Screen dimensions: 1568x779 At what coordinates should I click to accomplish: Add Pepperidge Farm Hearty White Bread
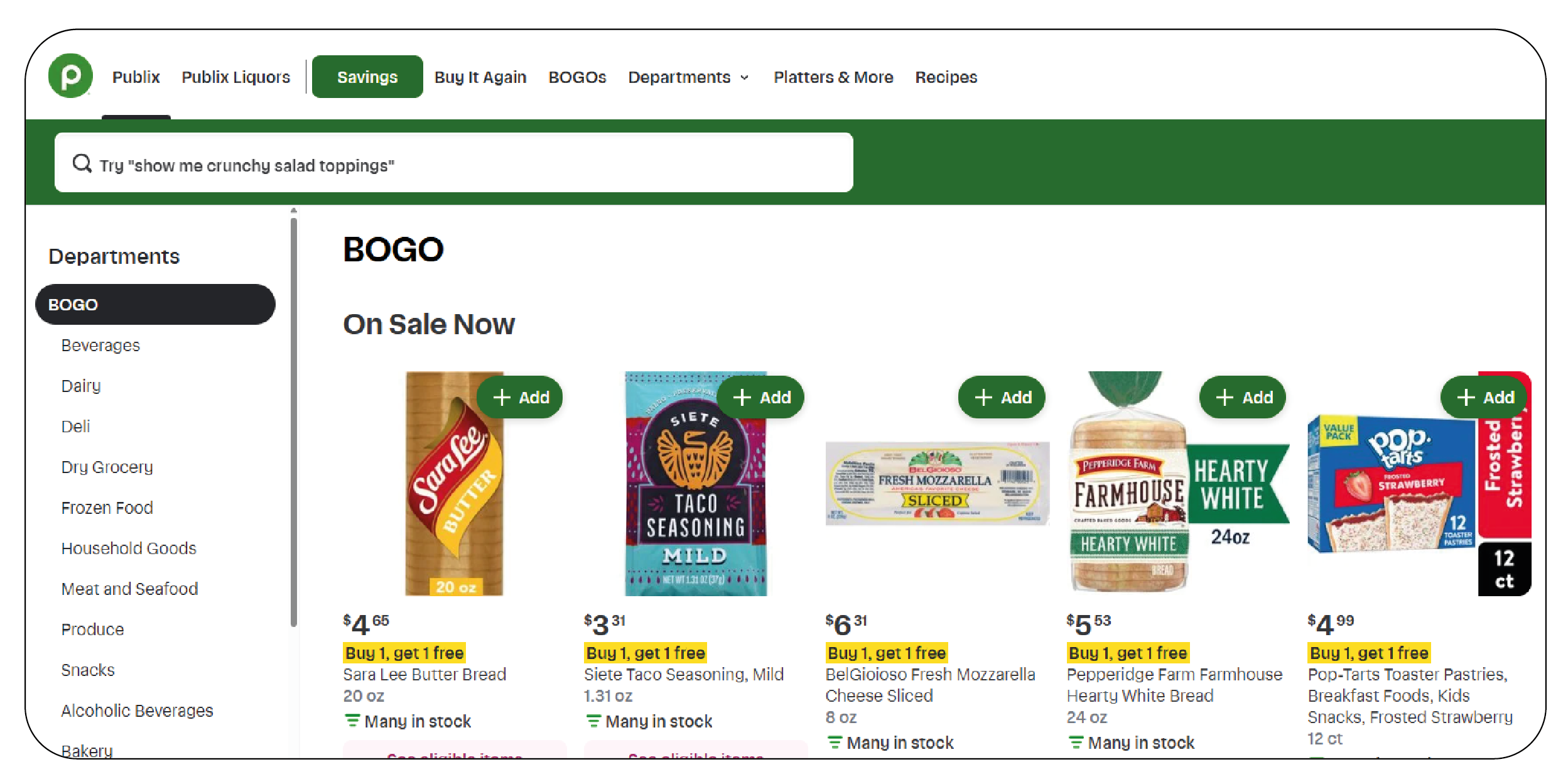[x=1243, y=397]
